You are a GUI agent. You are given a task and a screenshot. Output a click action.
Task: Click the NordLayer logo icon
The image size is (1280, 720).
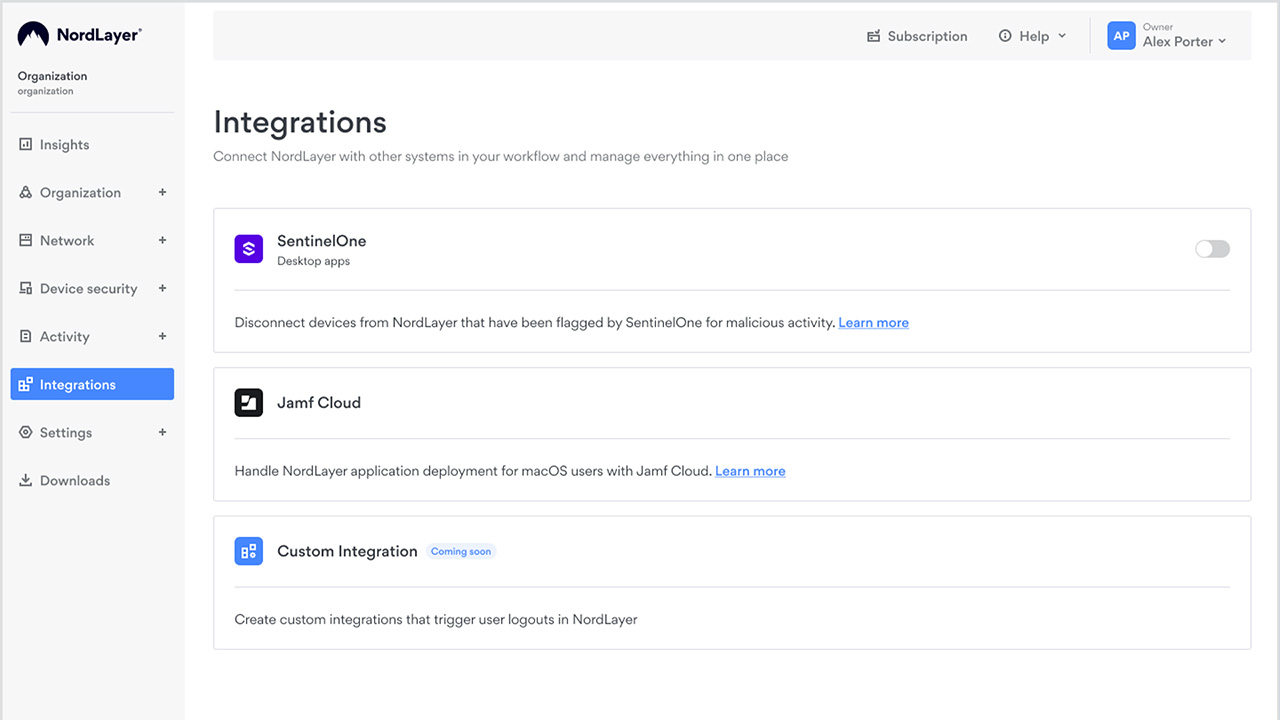(33, 35)
